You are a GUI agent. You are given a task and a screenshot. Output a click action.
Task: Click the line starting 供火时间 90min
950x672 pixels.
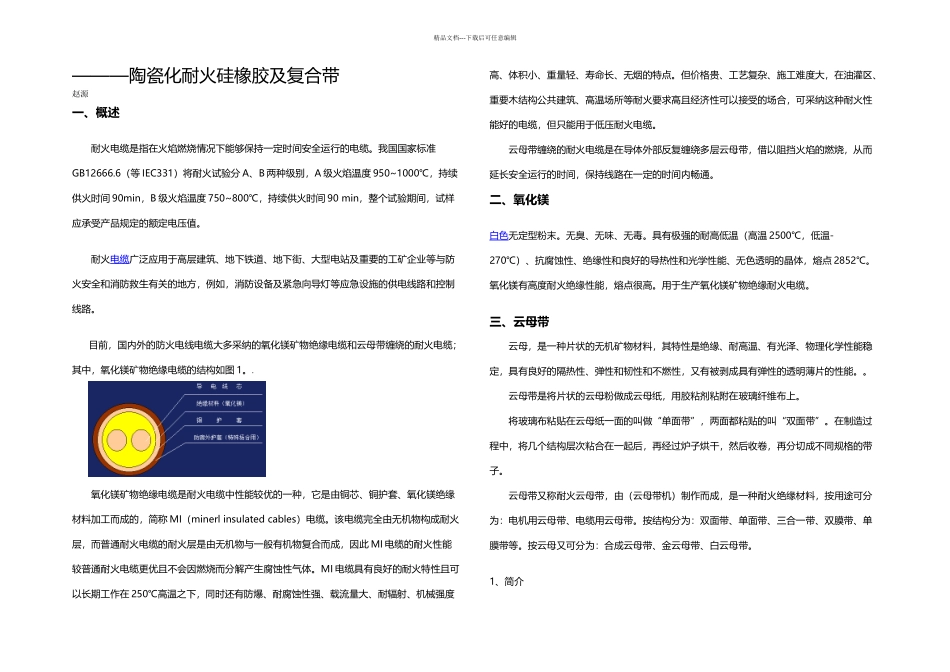[263, 198]
